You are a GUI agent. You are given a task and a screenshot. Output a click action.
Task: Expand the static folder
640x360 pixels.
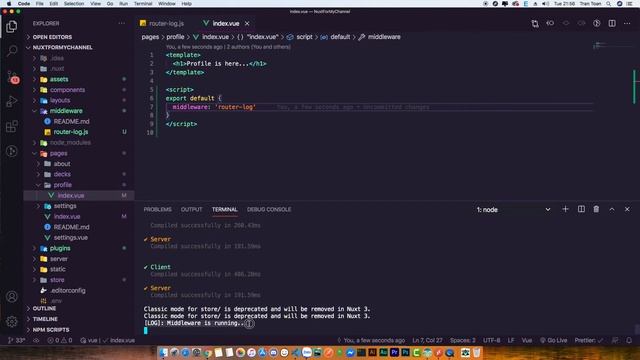click(58, 269)
